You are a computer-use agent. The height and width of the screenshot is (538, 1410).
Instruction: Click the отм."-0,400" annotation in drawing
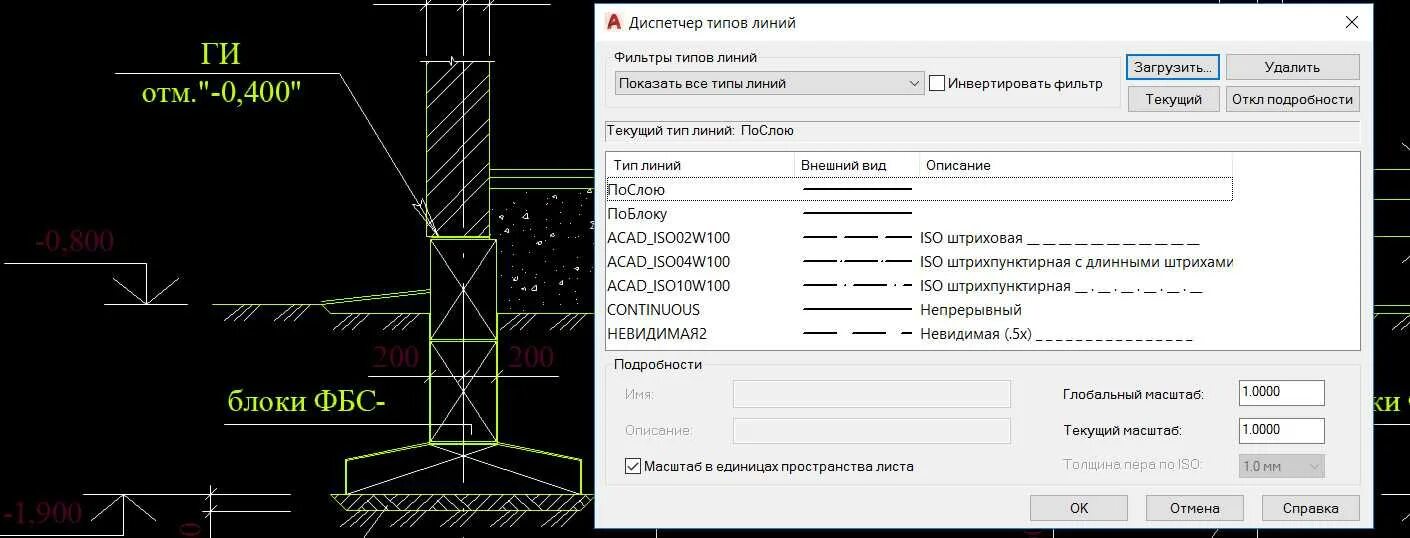[221, 92]
